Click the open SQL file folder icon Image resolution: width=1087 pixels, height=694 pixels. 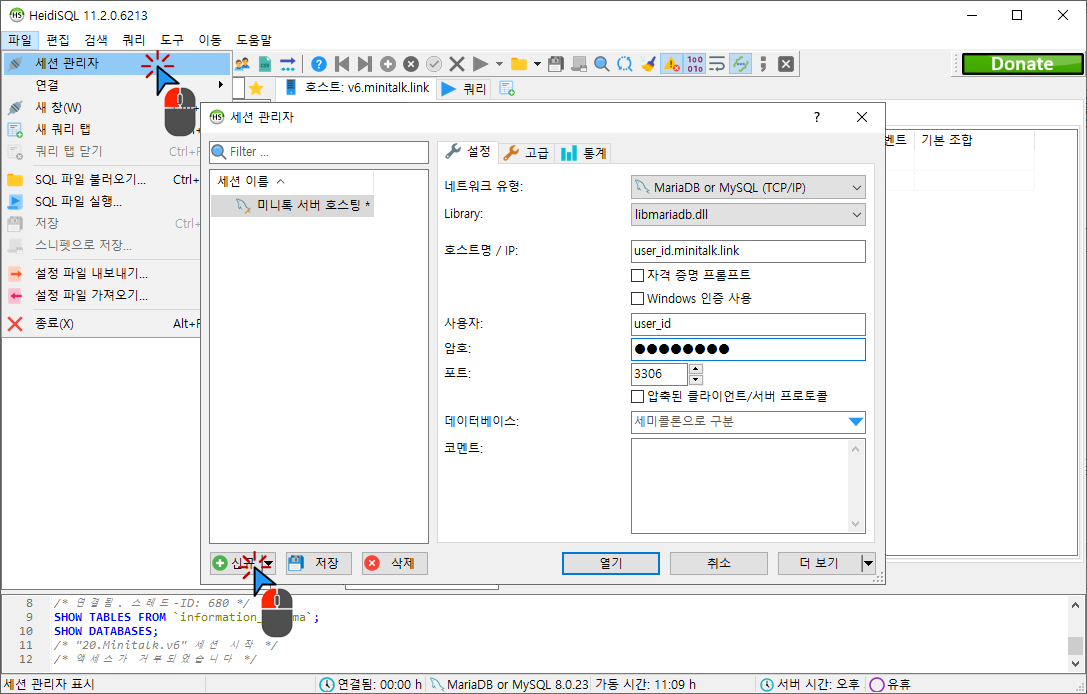click(519, 64)
